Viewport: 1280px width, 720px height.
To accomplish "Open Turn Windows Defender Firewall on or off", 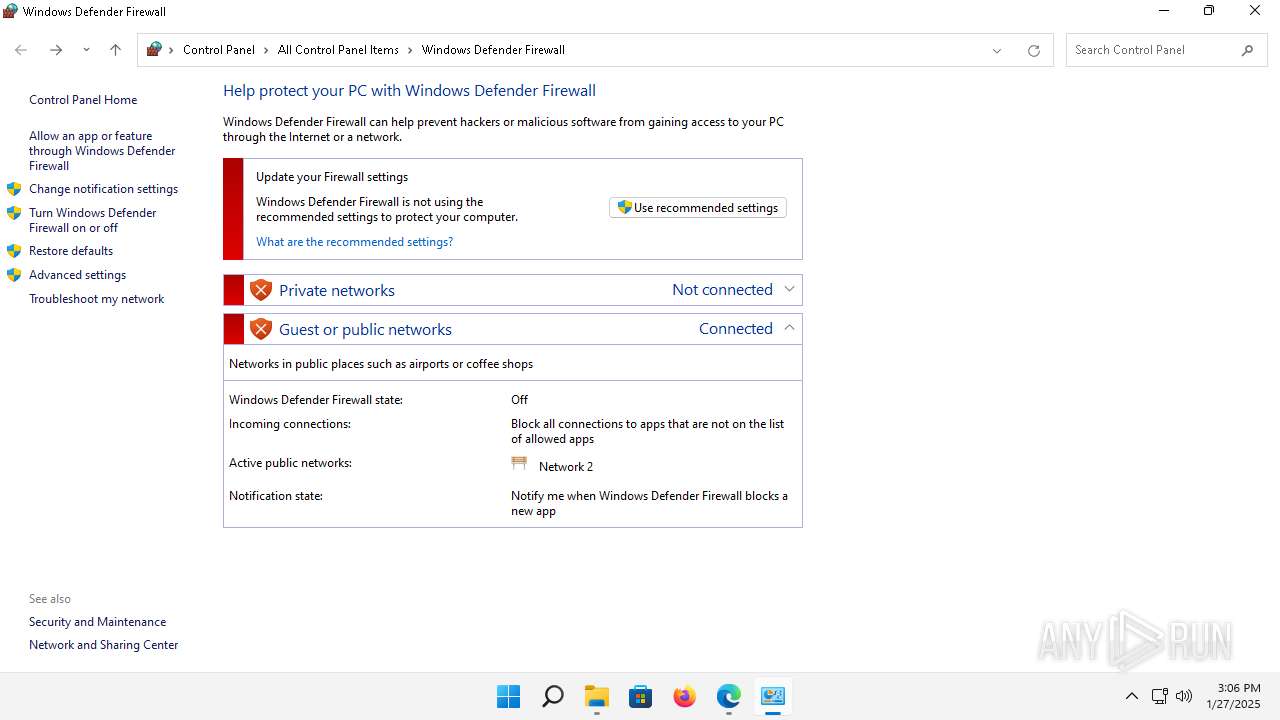I will pyautogui.click(x=93, y=220).
